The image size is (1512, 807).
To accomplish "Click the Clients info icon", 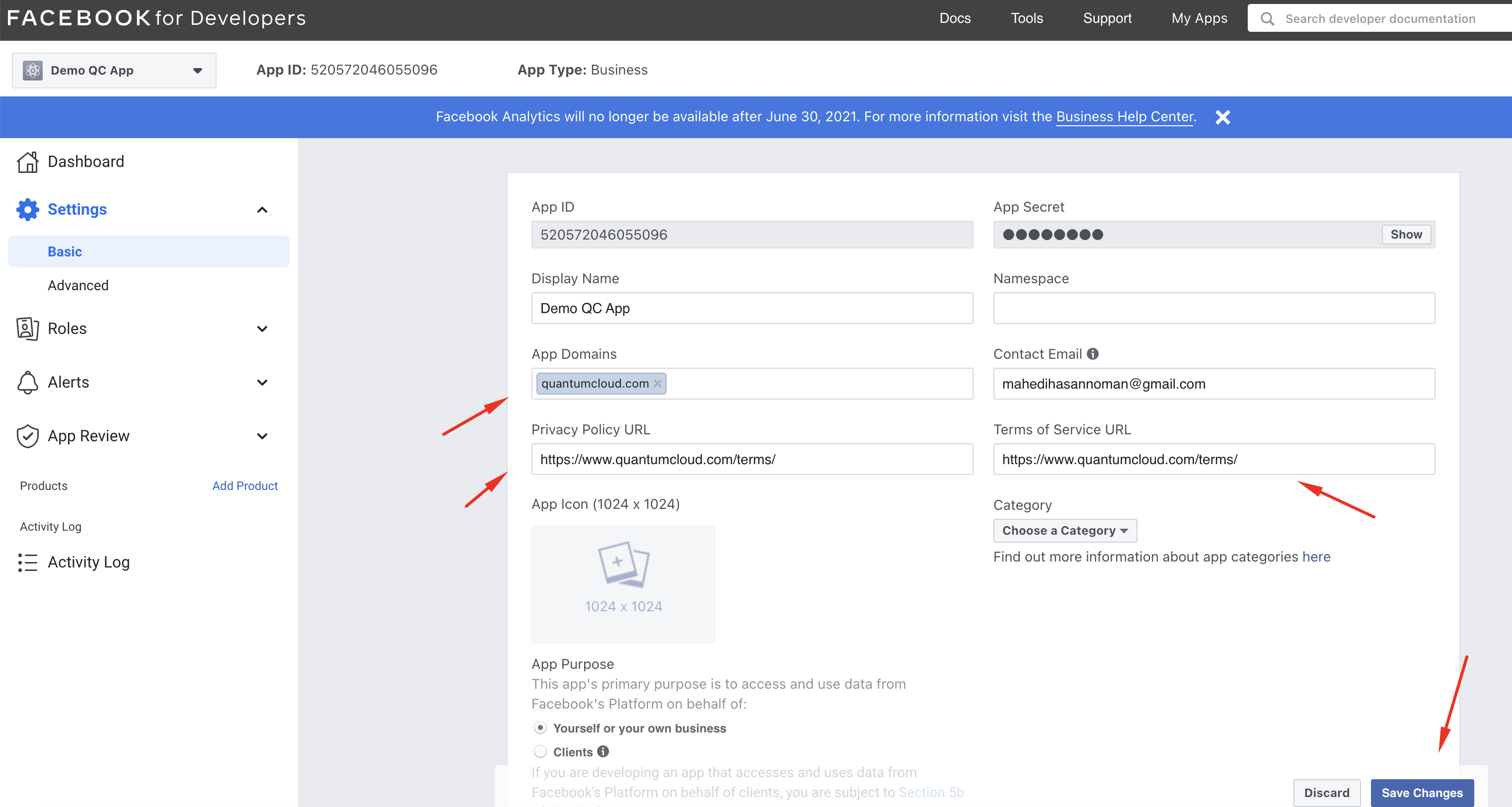I will click(603, 752).
